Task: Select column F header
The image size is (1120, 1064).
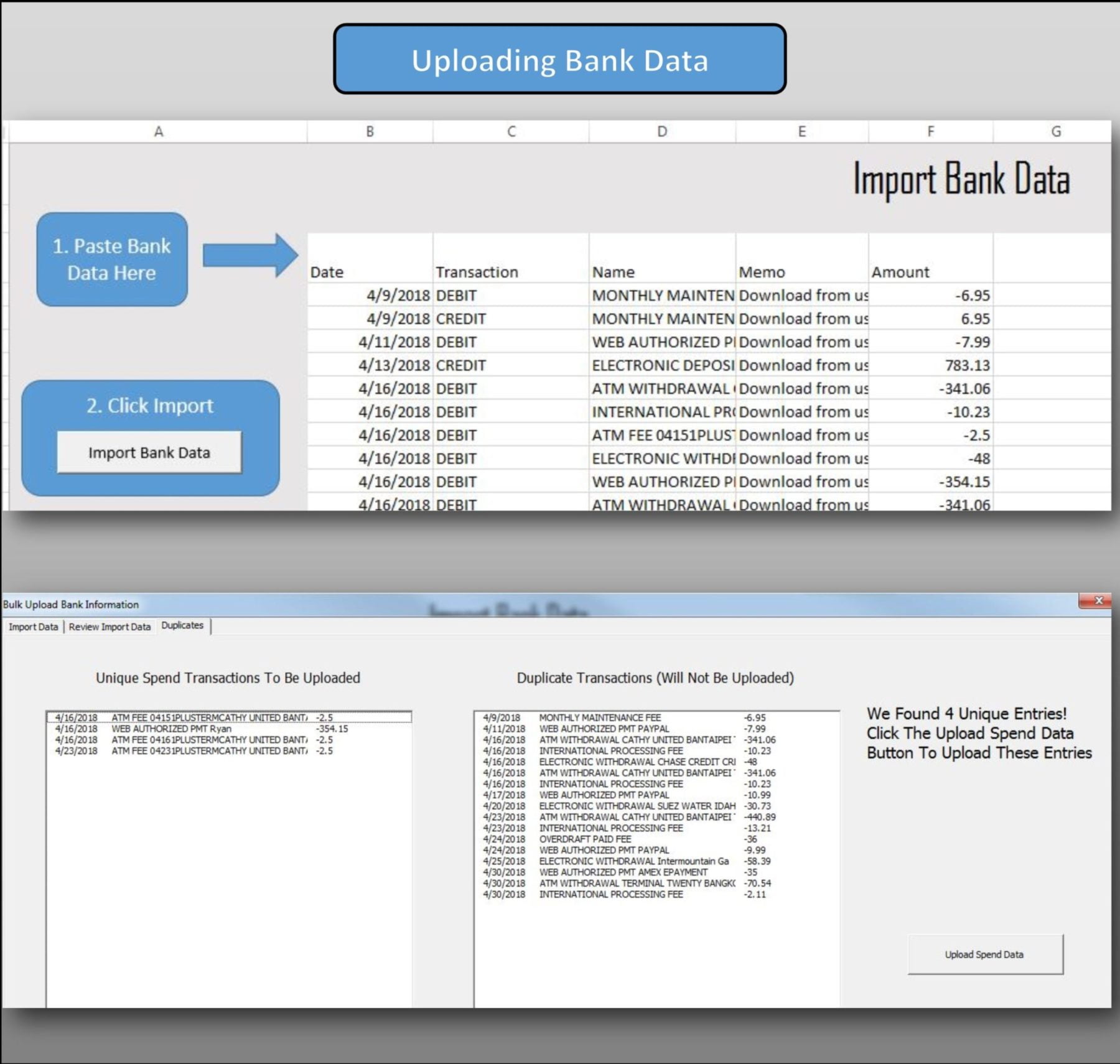Action: pos(930,131)
